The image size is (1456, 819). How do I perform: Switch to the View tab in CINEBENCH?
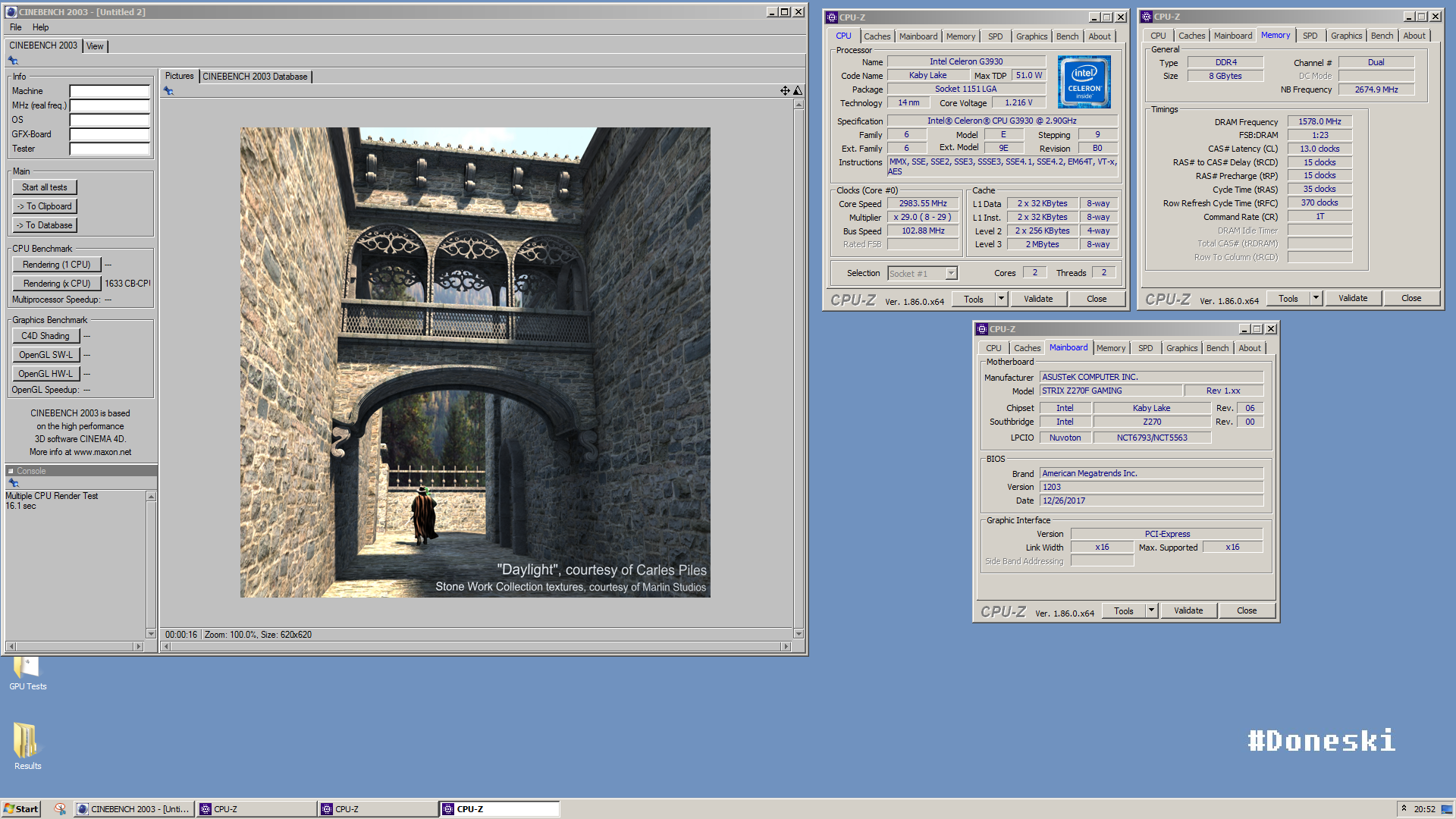point(95,46)
